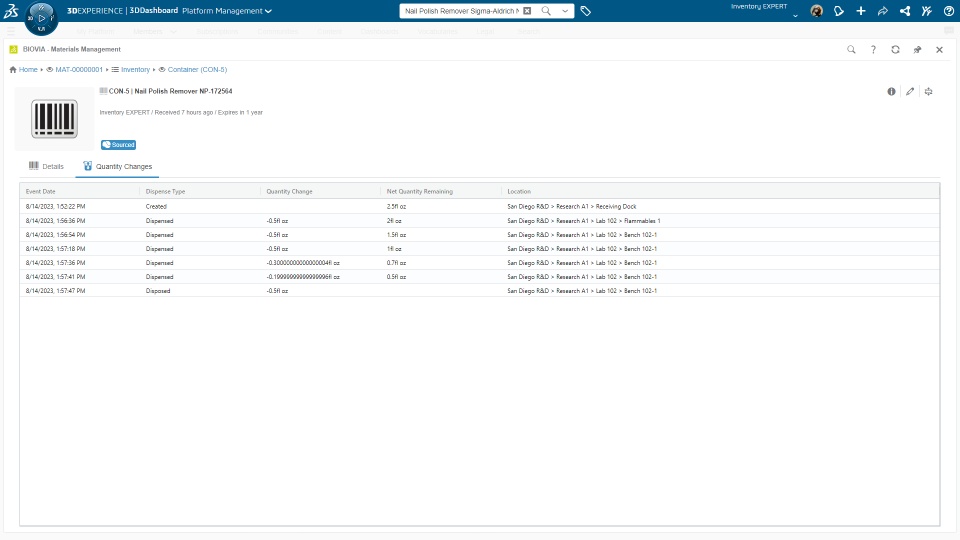Click Receiving Dock location cell
The height and width of the screenshot is (540, 960).
click(572, 206)
